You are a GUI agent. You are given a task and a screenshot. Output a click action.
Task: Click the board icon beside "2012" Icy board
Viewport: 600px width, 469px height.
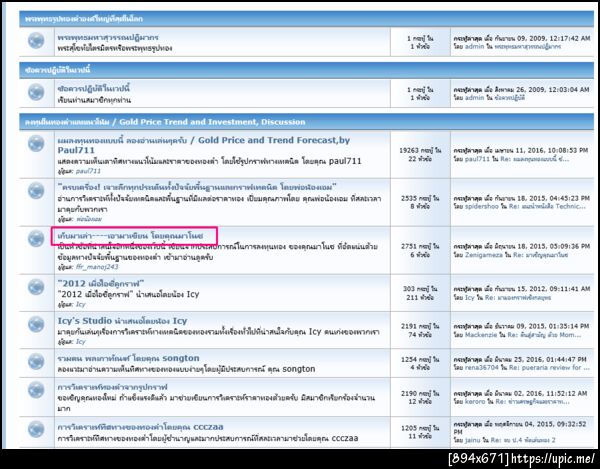pos(36,287)
